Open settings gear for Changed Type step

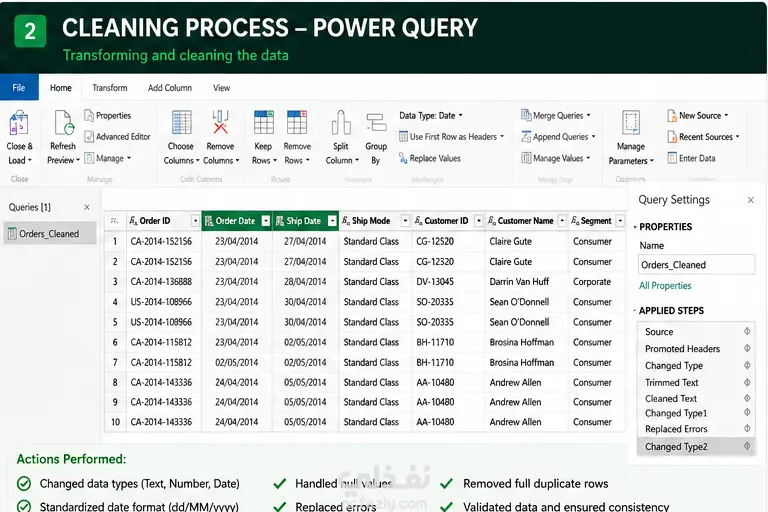point(747,365)
